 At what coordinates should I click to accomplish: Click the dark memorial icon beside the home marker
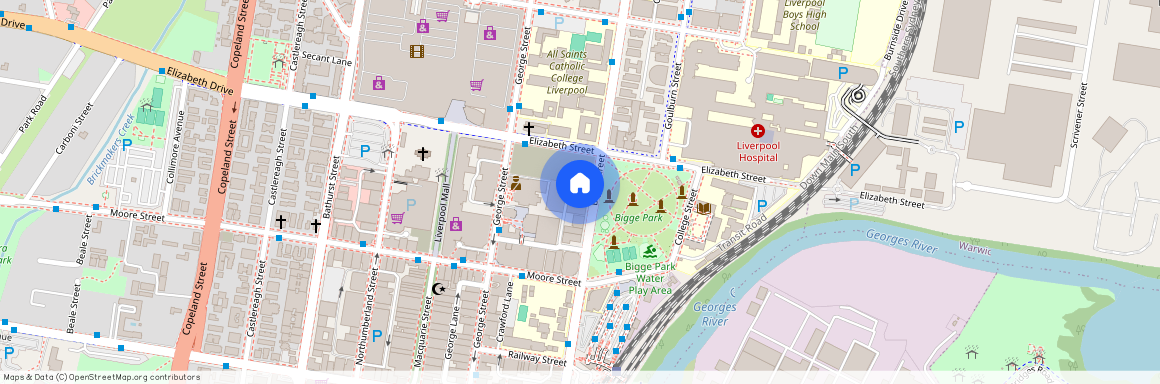pos(608,195)
